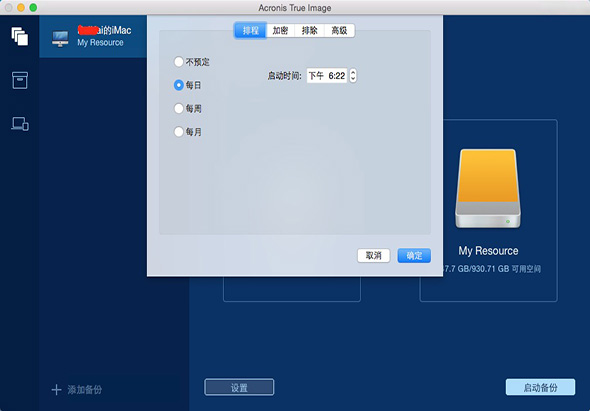Click the plus icon next to 添加备份
590x411 pixels.
tap(56, 390)
